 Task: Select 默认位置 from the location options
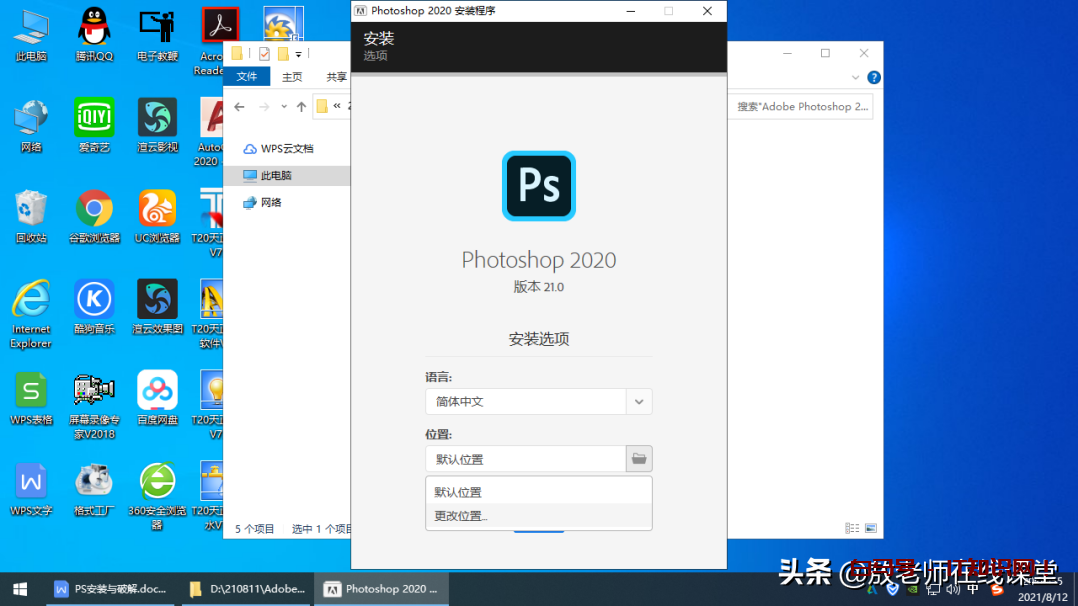pyautogui.click(x=459, y=491)
